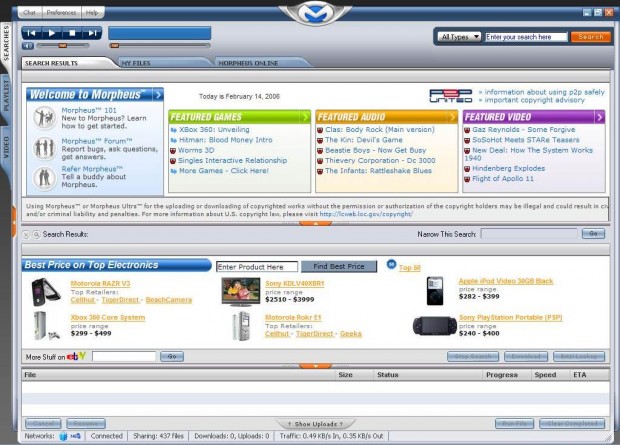620x445 pixels.
Task: Click icon beside 'Thievery Corporation - Dc 3000'
Action: click(x=320, y=161)
